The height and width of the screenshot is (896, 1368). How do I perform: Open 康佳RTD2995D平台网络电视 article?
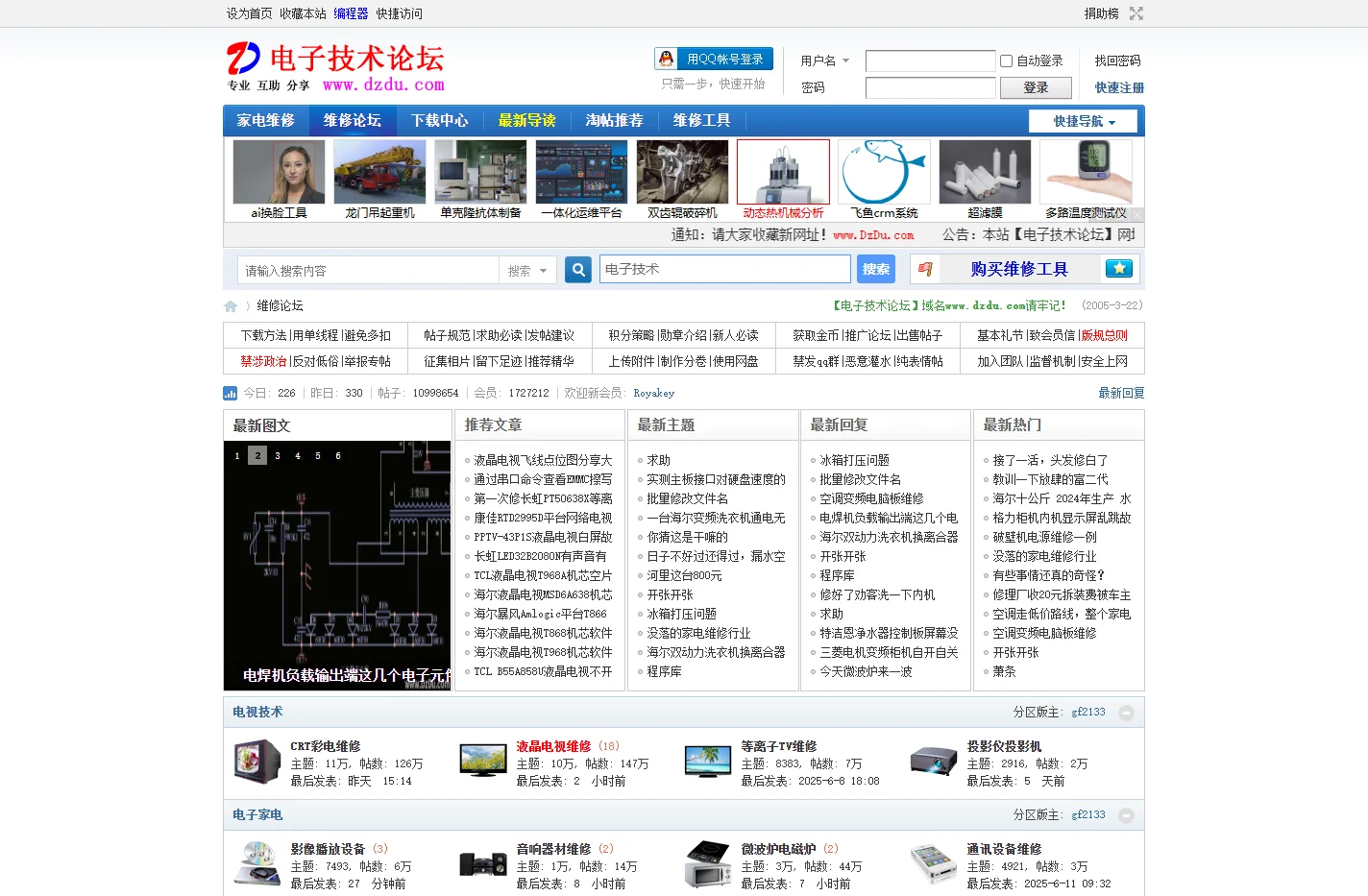click(543, 518)
